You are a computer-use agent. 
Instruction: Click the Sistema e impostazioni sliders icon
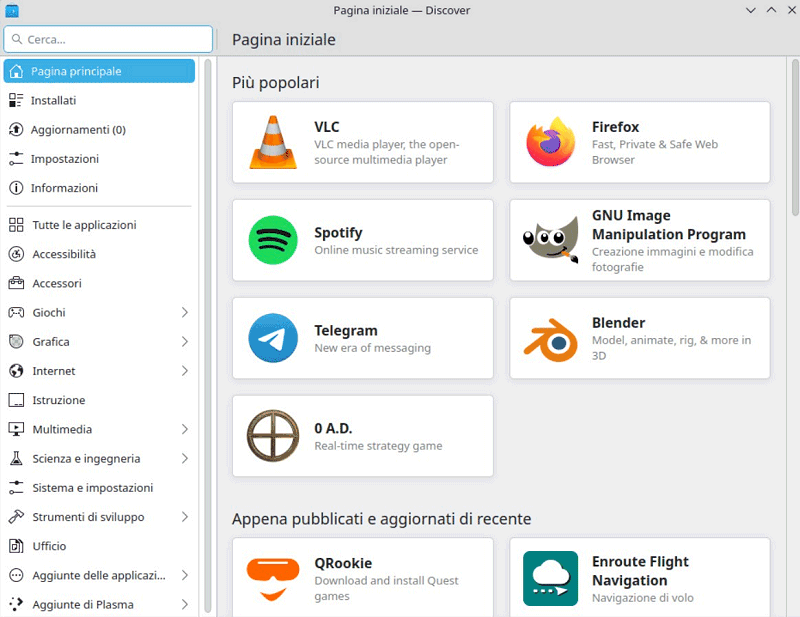16,487
